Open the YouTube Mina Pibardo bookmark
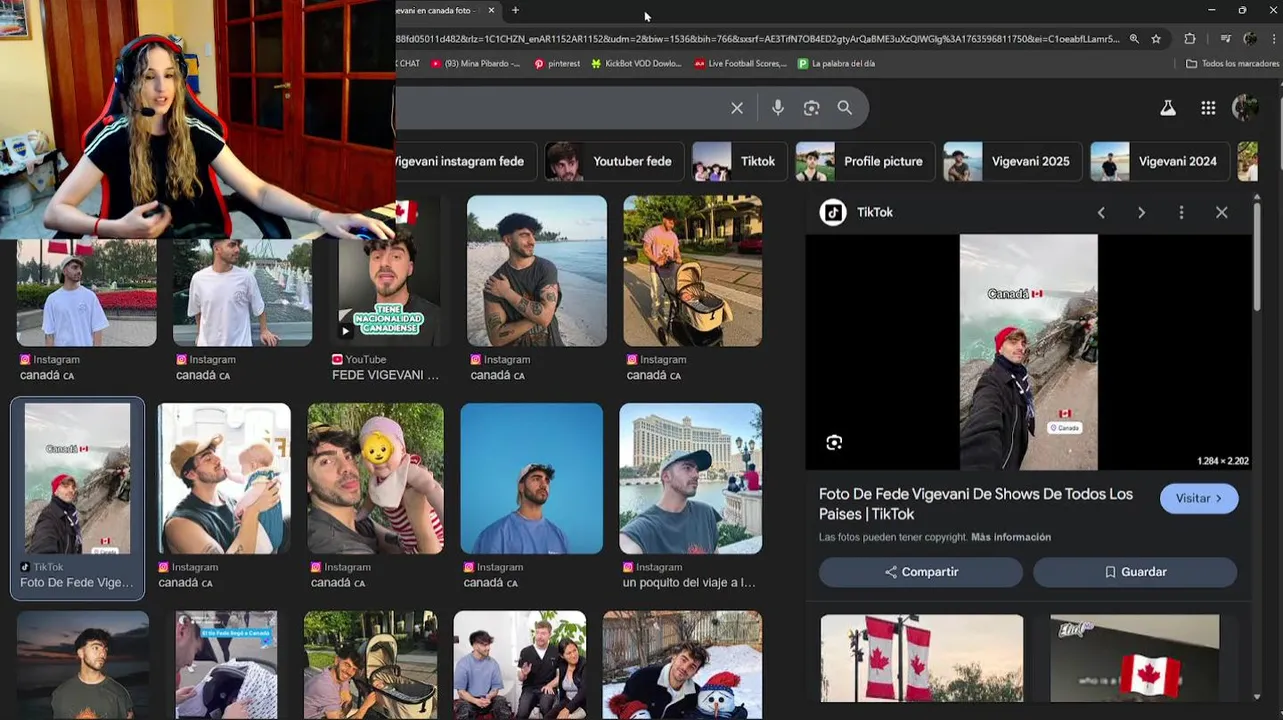This screenshot has height=720, width=1283. pyautogui.click(x=476, y=63)
